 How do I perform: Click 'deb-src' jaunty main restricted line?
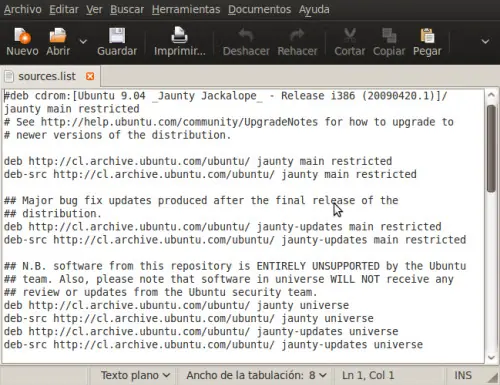(210, 174)
